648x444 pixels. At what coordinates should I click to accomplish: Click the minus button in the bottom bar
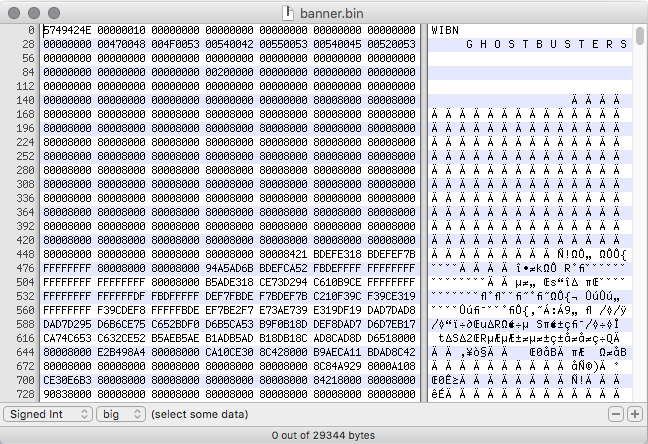616,414
